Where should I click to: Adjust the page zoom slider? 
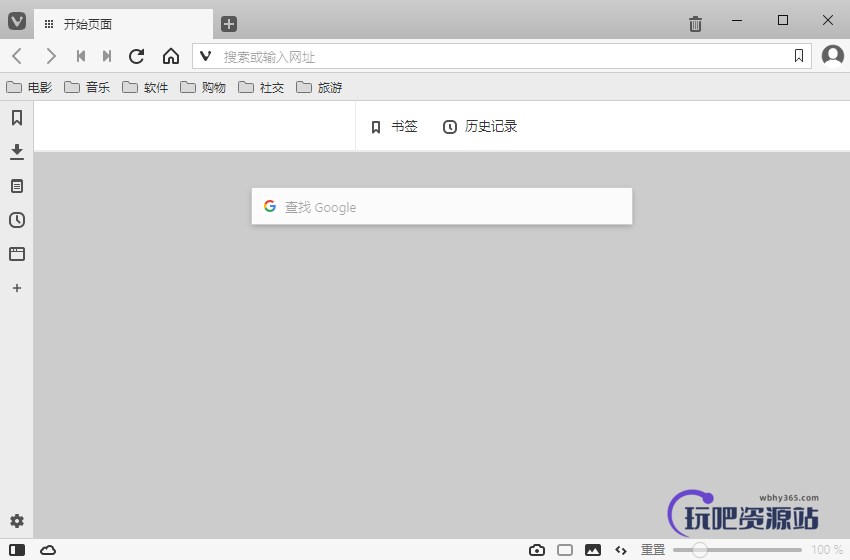coord(737,550)
